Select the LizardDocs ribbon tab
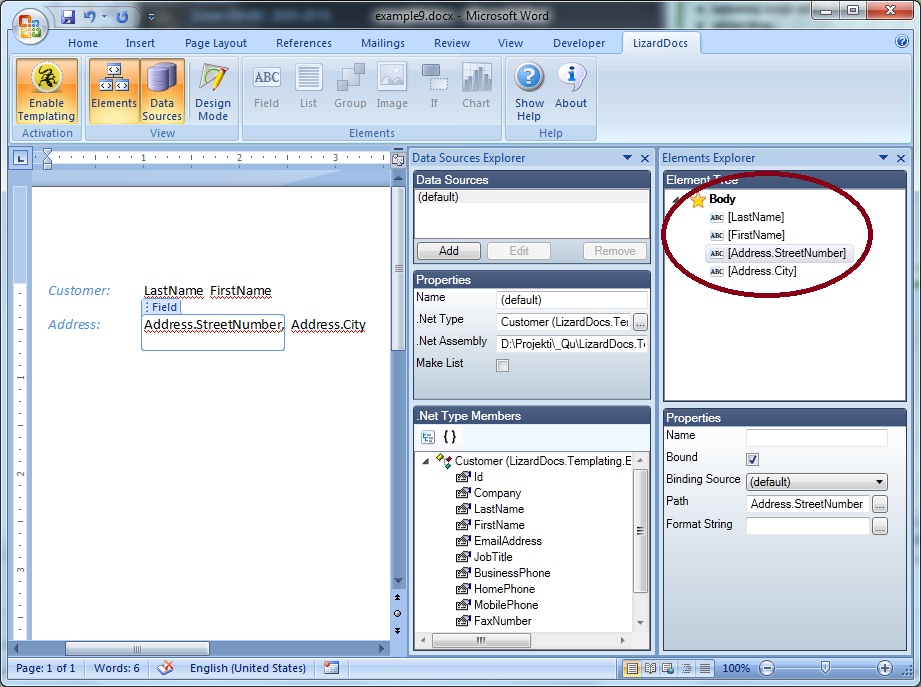 (660, 43)
